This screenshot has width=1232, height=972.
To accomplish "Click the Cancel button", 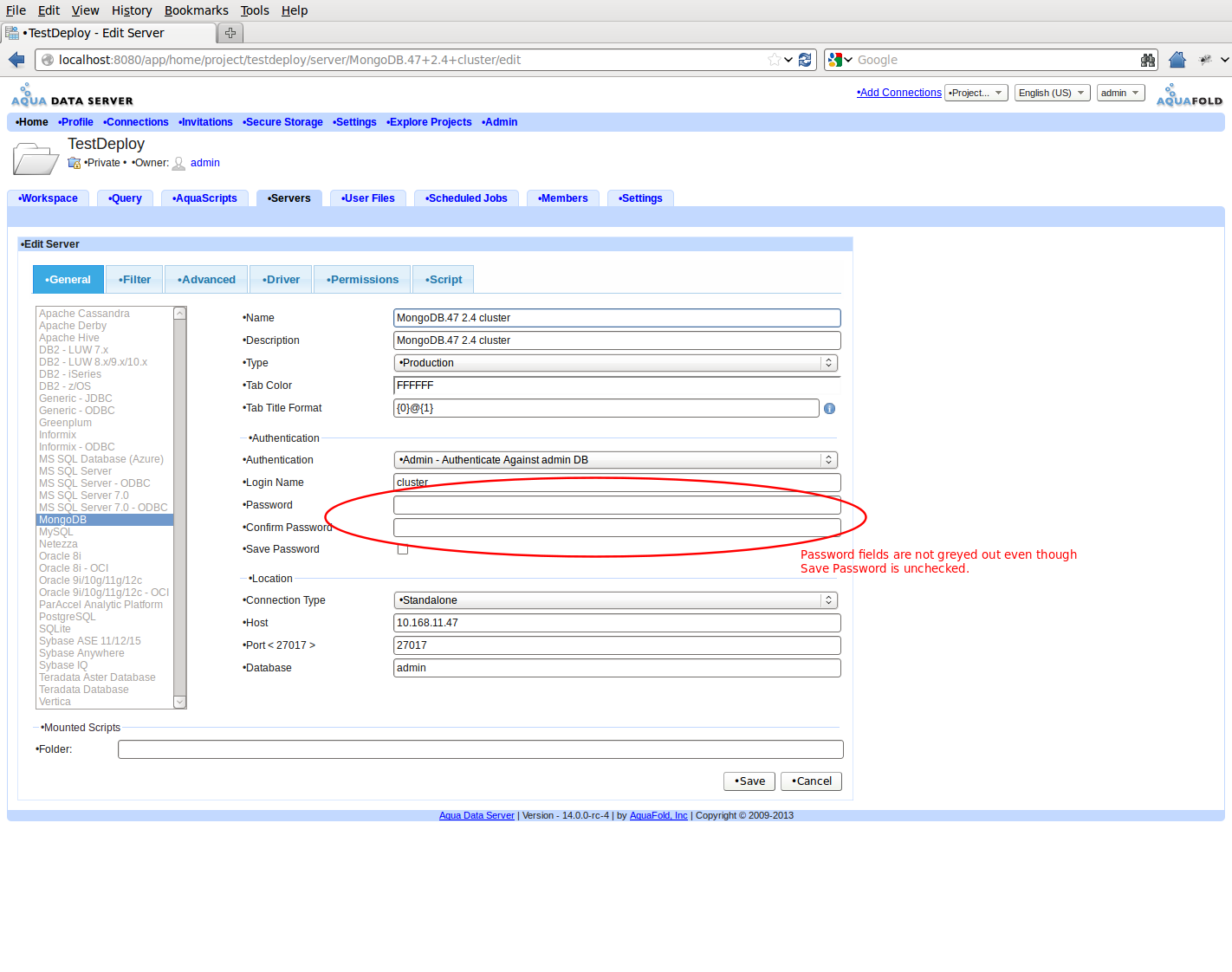I will 811,781.
